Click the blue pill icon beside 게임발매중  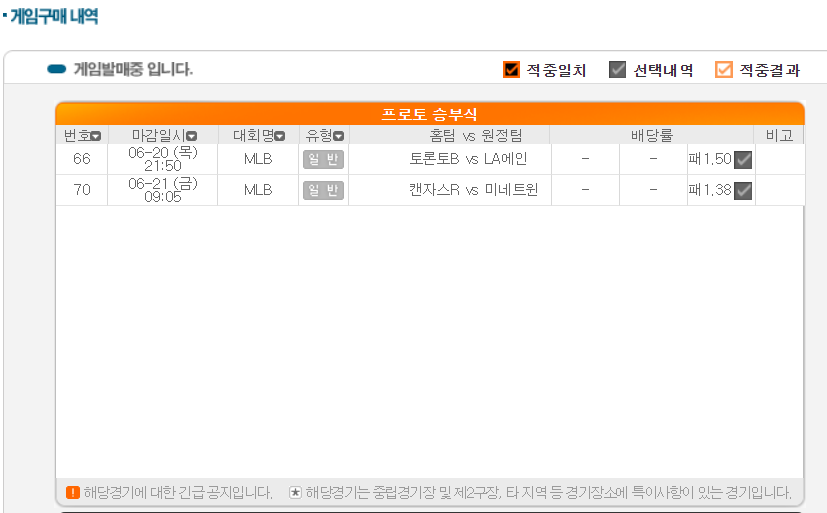(57, 69)
